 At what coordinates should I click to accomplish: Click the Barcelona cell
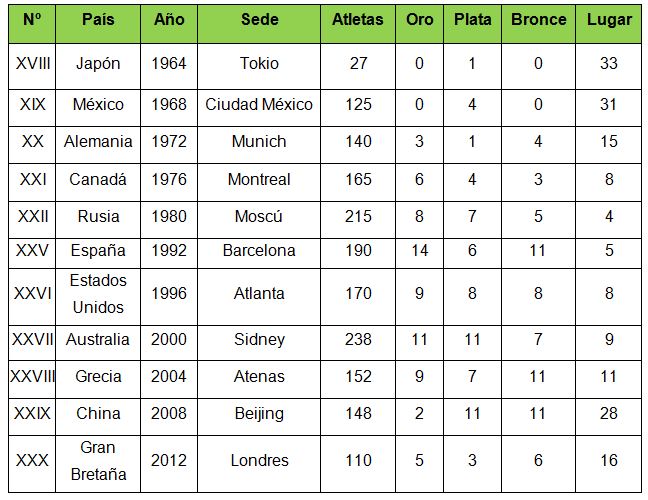pyautogui.click(x=259, y=253)
